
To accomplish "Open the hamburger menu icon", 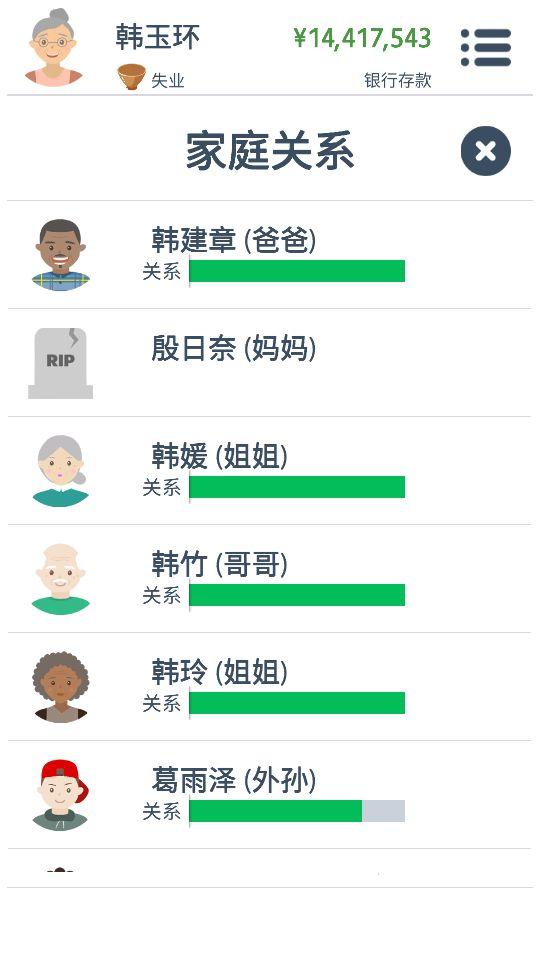I will [486, 47].
